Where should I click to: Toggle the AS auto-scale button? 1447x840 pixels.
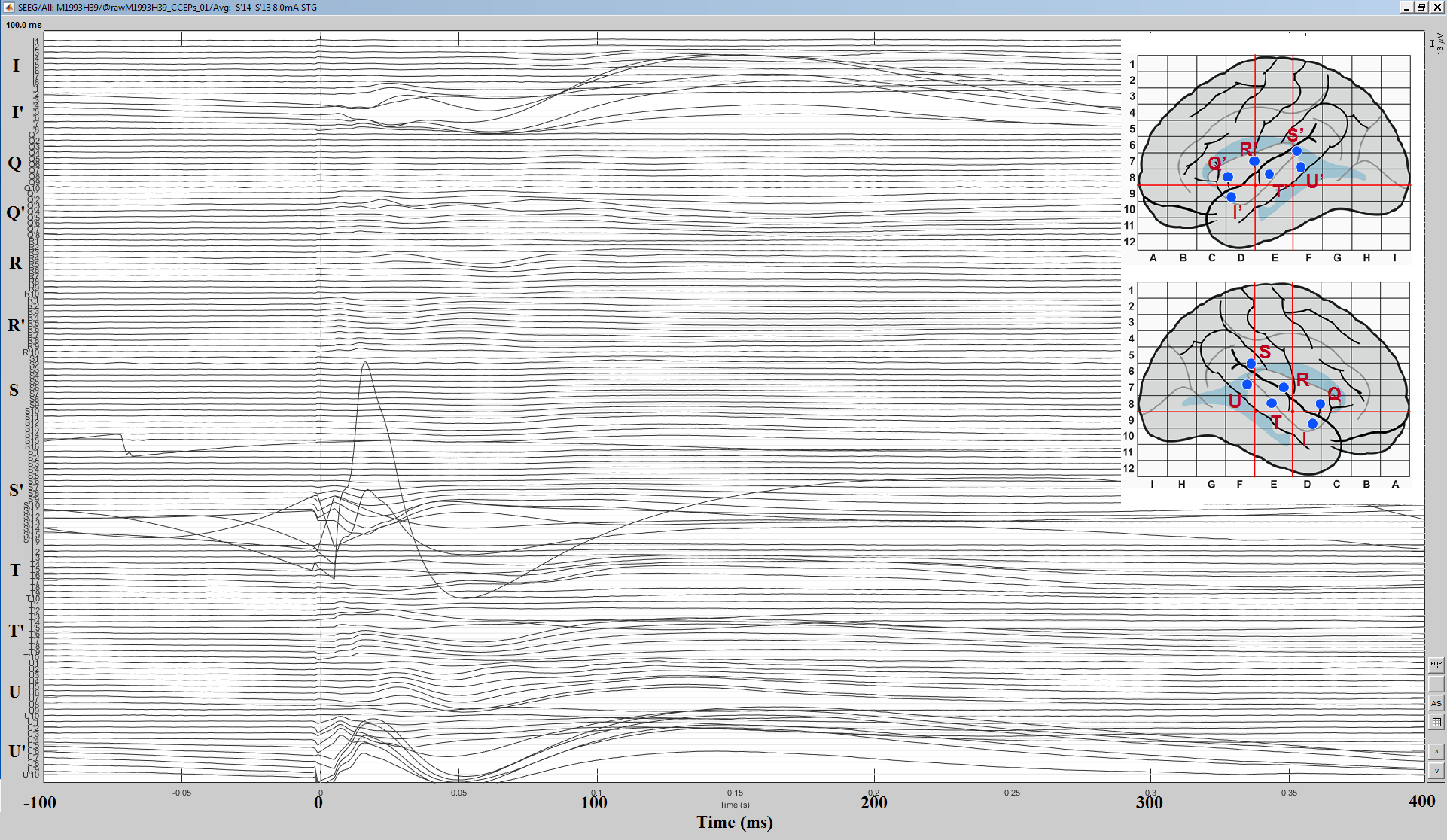1436,703
